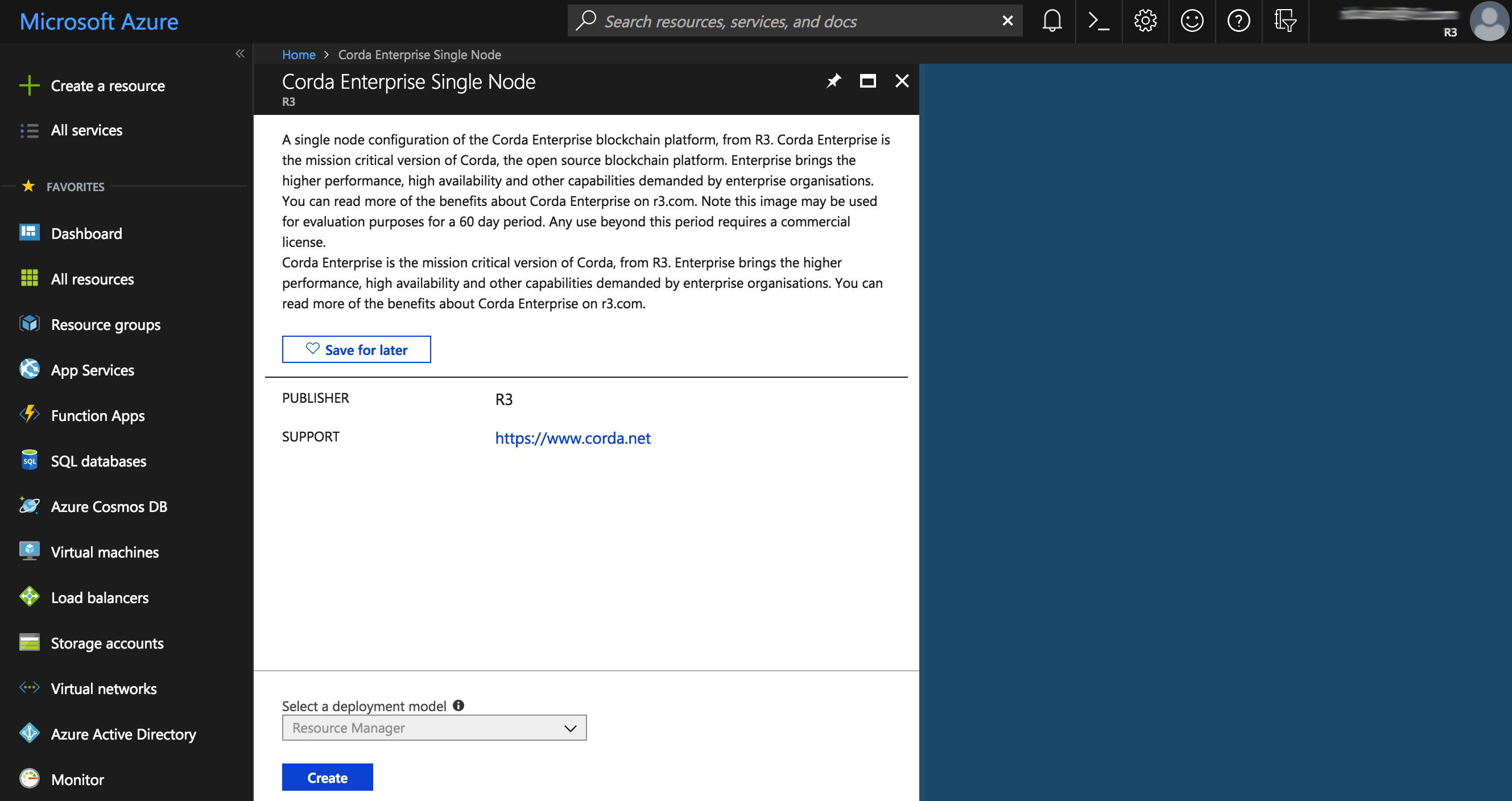
Task: Click the deployment model info icon
Action: click(x=458, y=705)
